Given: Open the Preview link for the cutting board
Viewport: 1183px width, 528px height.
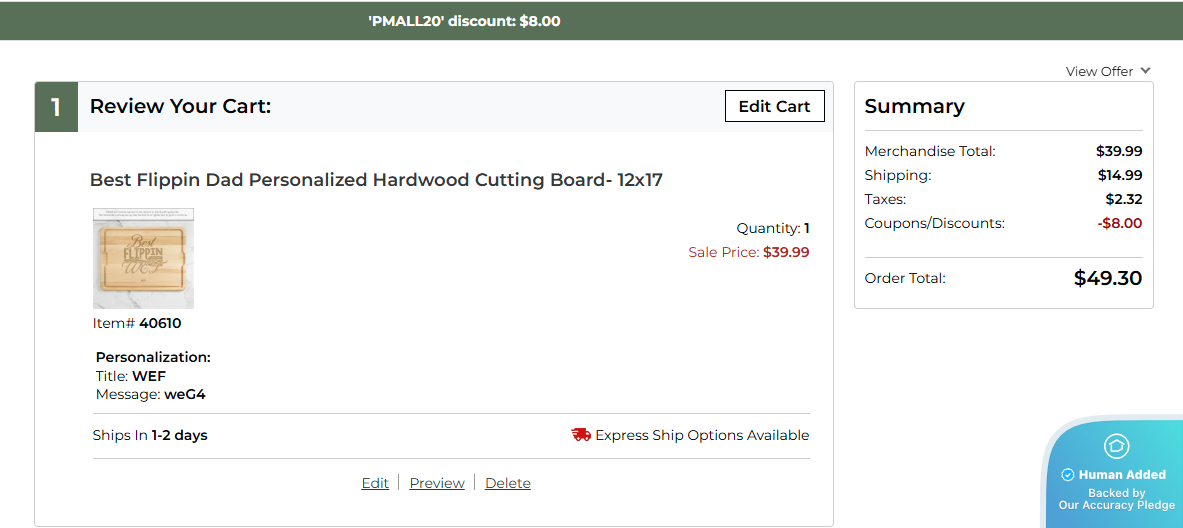Looking at the screenshot, I should 437,483.
